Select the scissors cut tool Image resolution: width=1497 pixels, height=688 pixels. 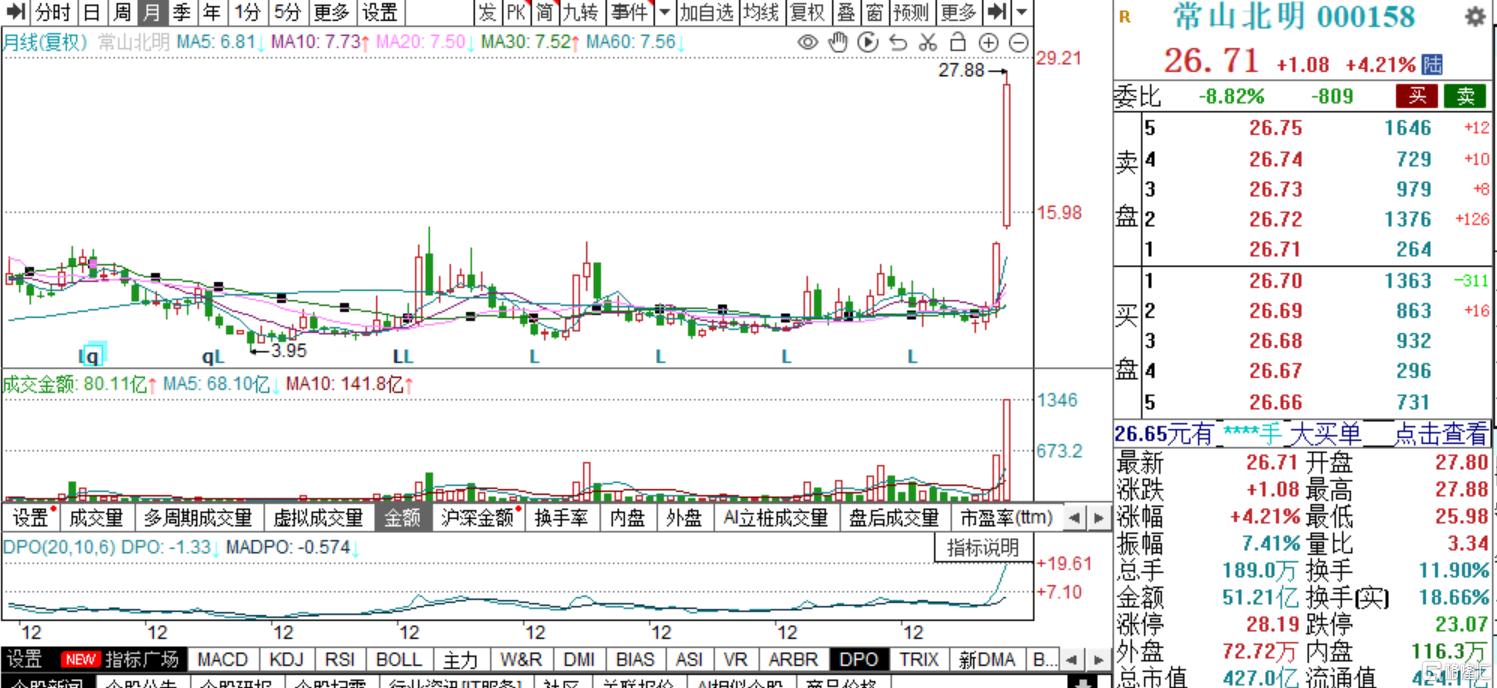(x=928, y=43)
